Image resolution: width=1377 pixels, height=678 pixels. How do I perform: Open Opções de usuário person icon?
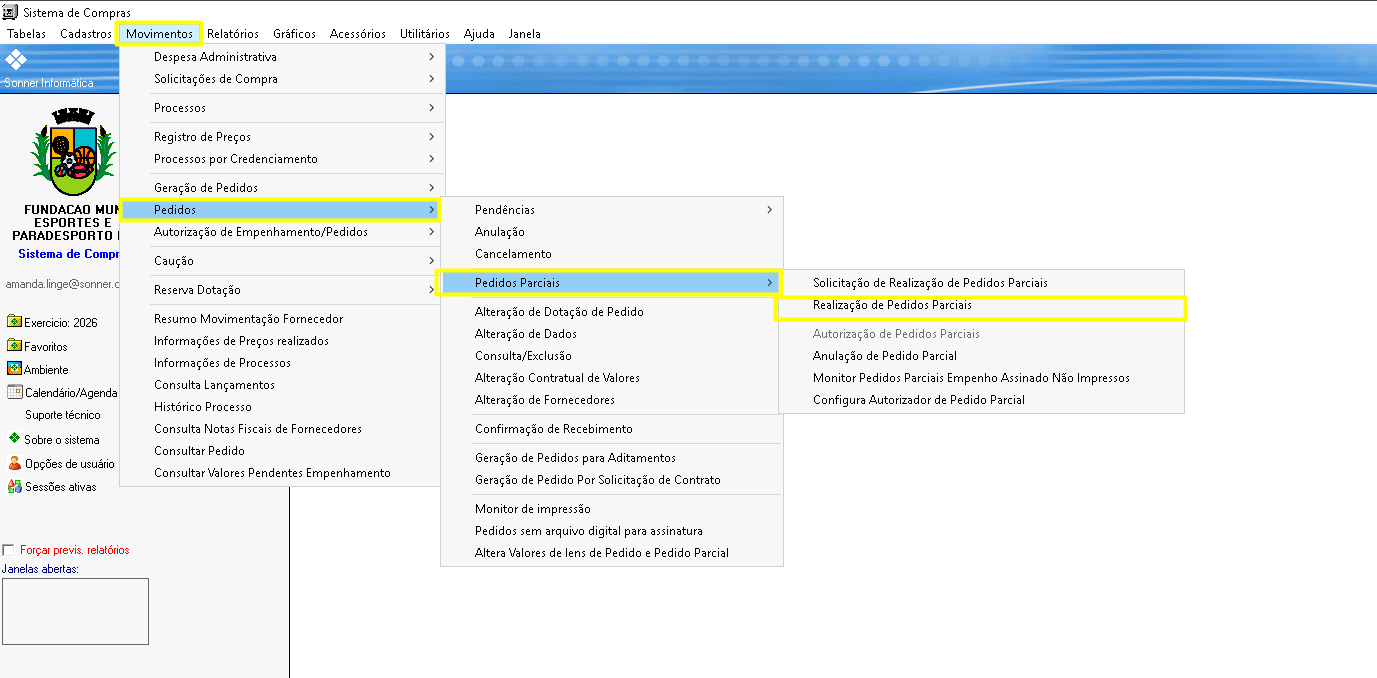coord(14,463)
